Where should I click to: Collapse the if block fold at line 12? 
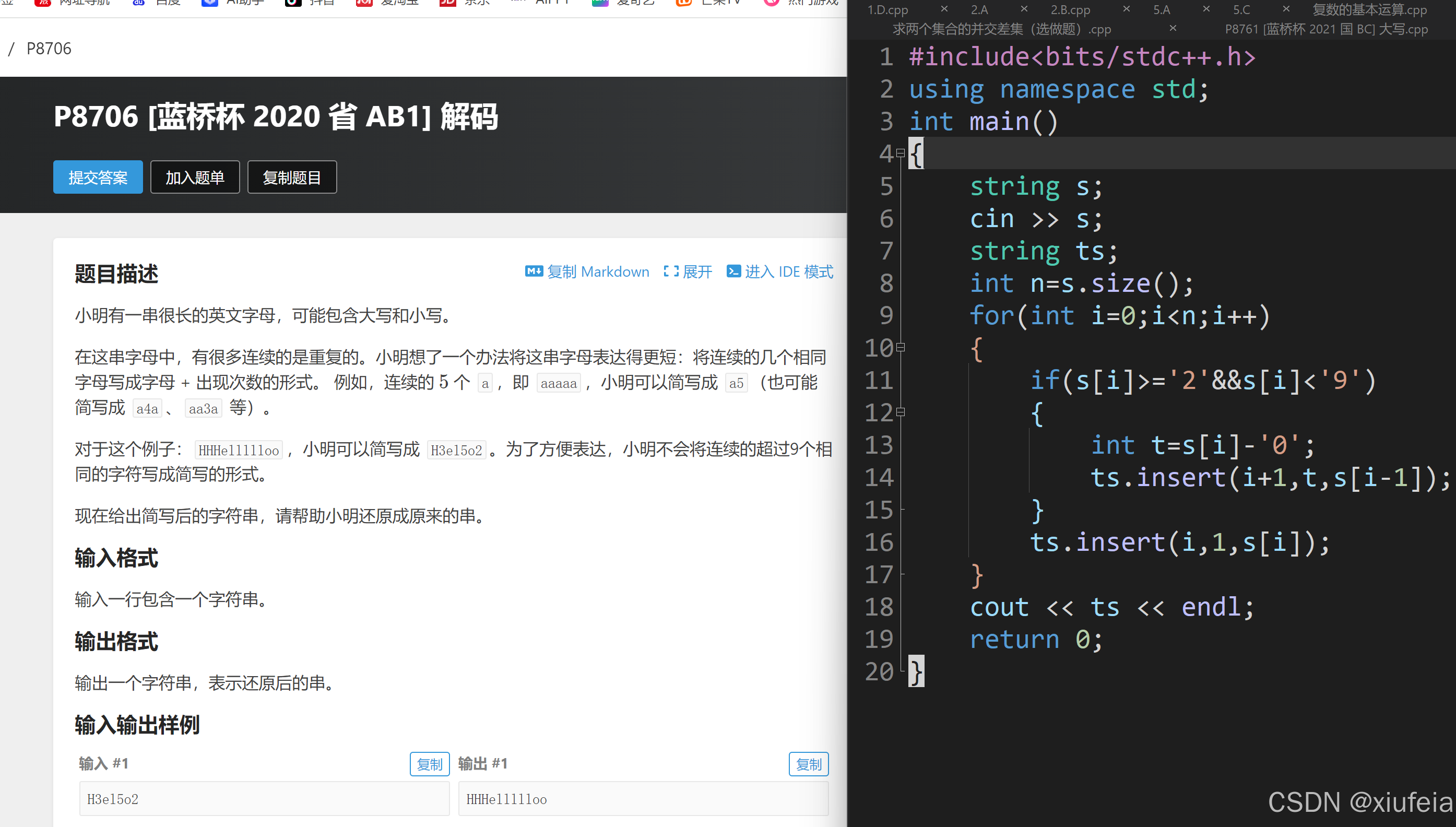(x=901, y=412)
